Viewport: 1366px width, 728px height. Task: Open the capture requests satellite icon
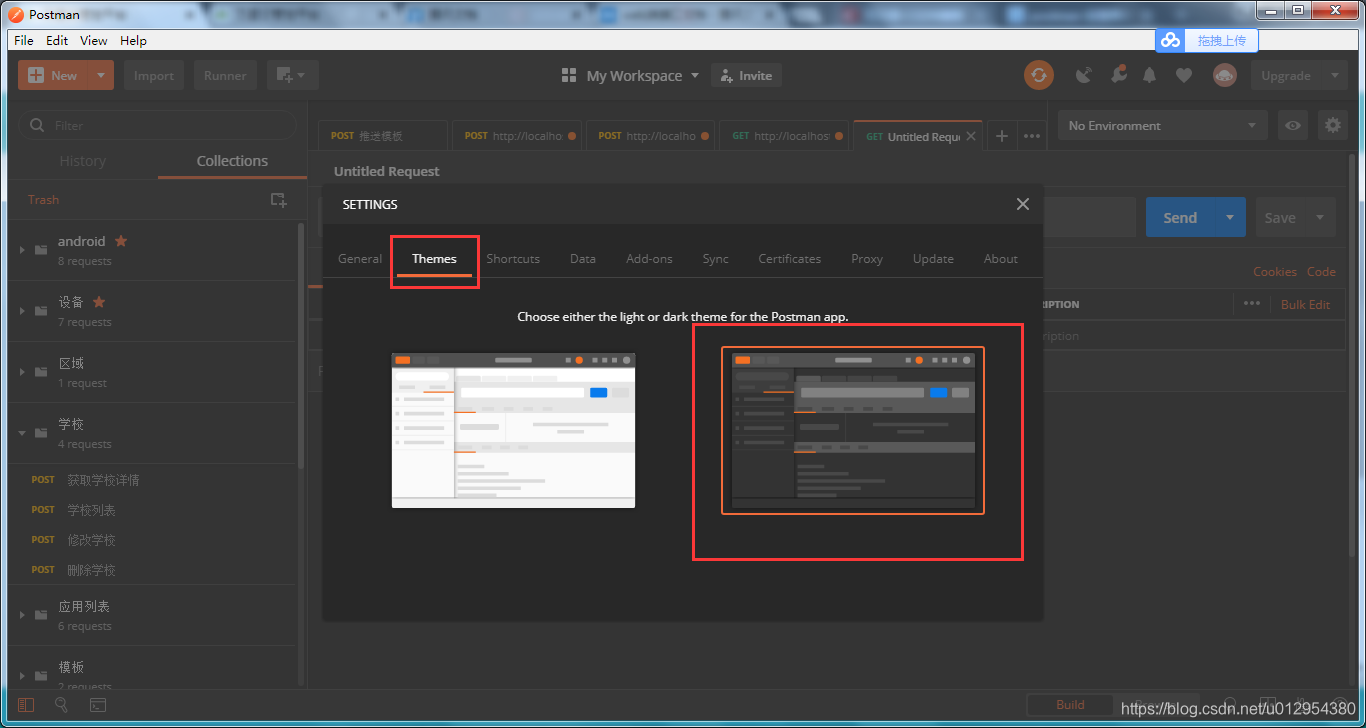click(x=1084, y=75)
